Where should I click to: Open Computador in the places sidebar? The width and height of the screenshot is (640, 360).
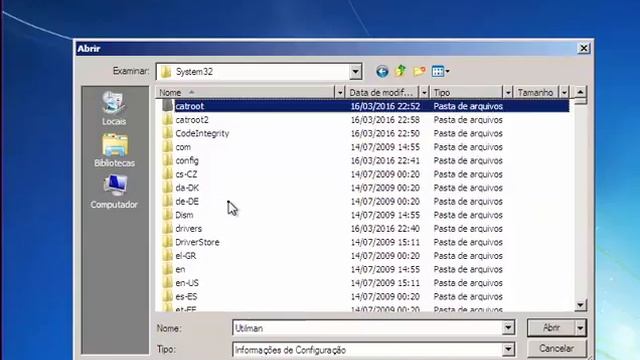coord(114,191)
